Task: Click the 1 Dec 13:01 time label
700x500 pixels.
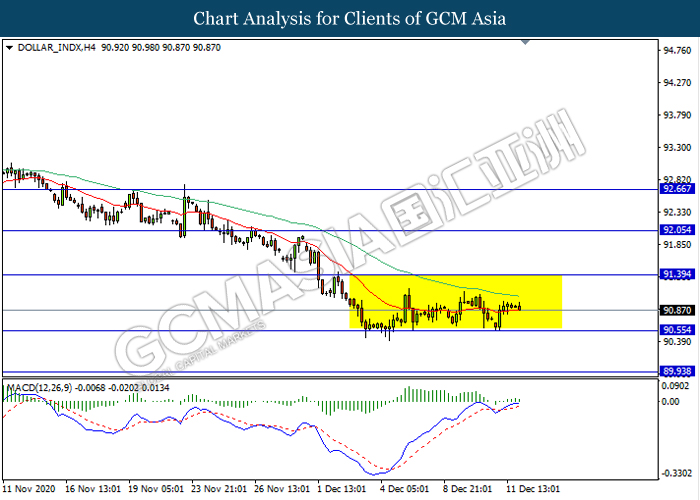Action: click(342, 489)
